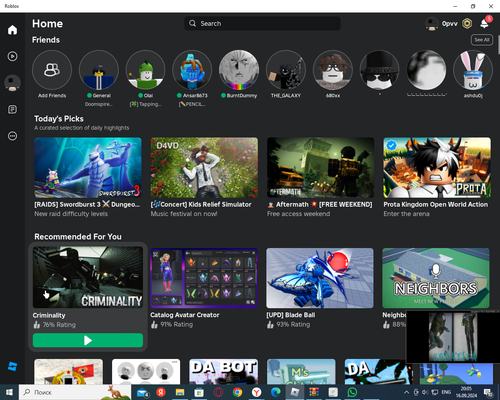Screen dimensions: 500x400
Task: Open the notifications bell icon
Action: click(485, 23)
